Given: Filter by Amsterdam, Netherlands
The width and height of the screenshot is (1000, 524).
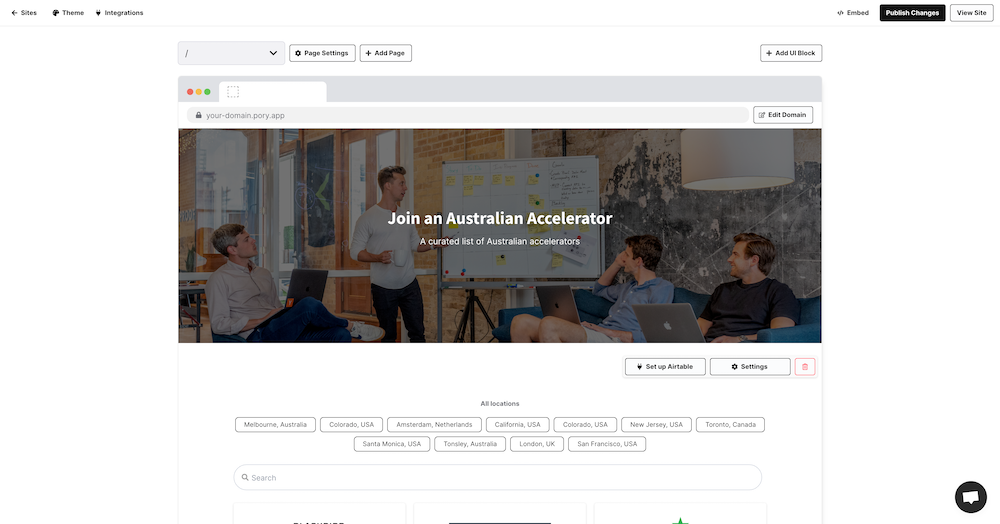Looking at the screenshot, I should point(434,425).
